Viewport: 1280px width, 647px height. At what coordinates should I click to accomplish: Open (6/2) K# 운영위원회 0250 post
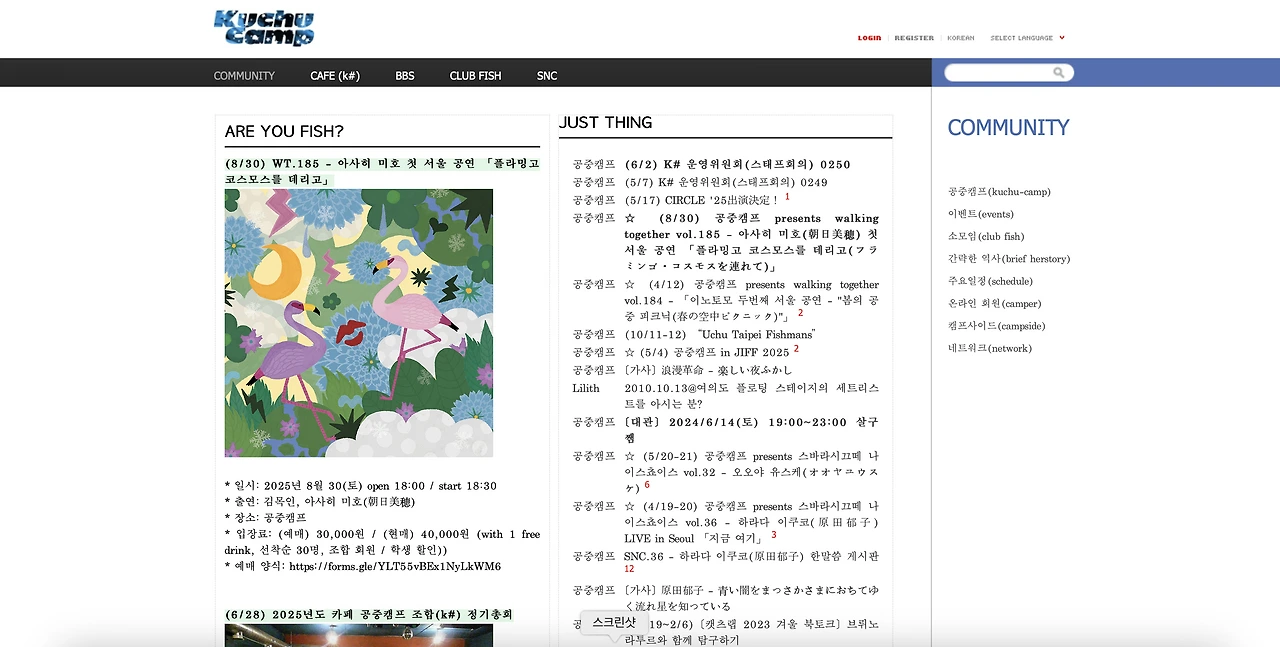click(x=737, y=164)
